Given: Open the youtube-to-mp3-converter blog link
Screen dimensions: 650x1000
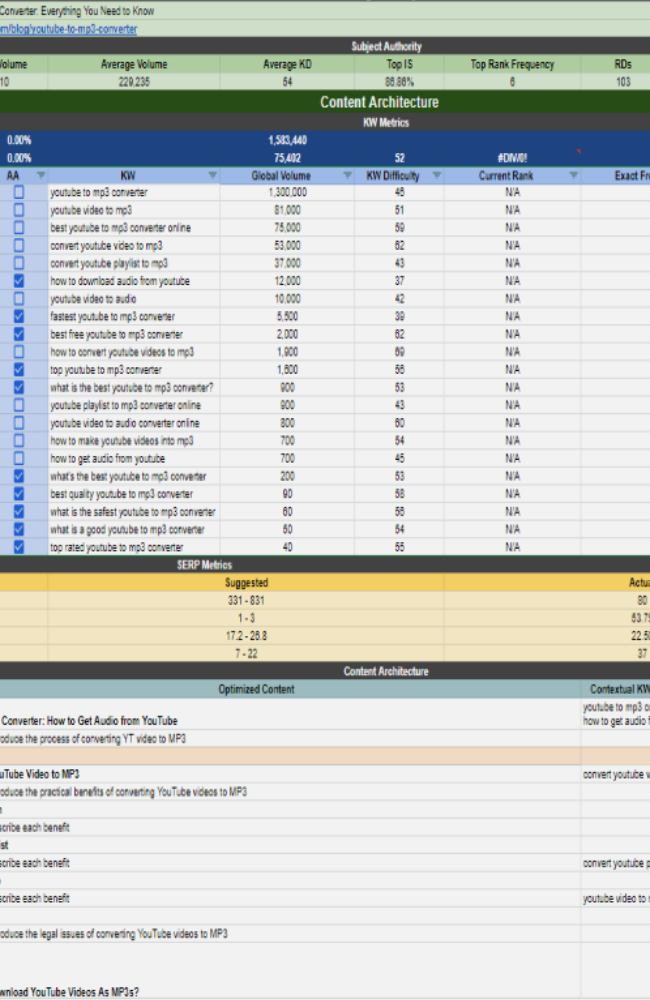Looking at the screenshot, I should coord(68,29).
